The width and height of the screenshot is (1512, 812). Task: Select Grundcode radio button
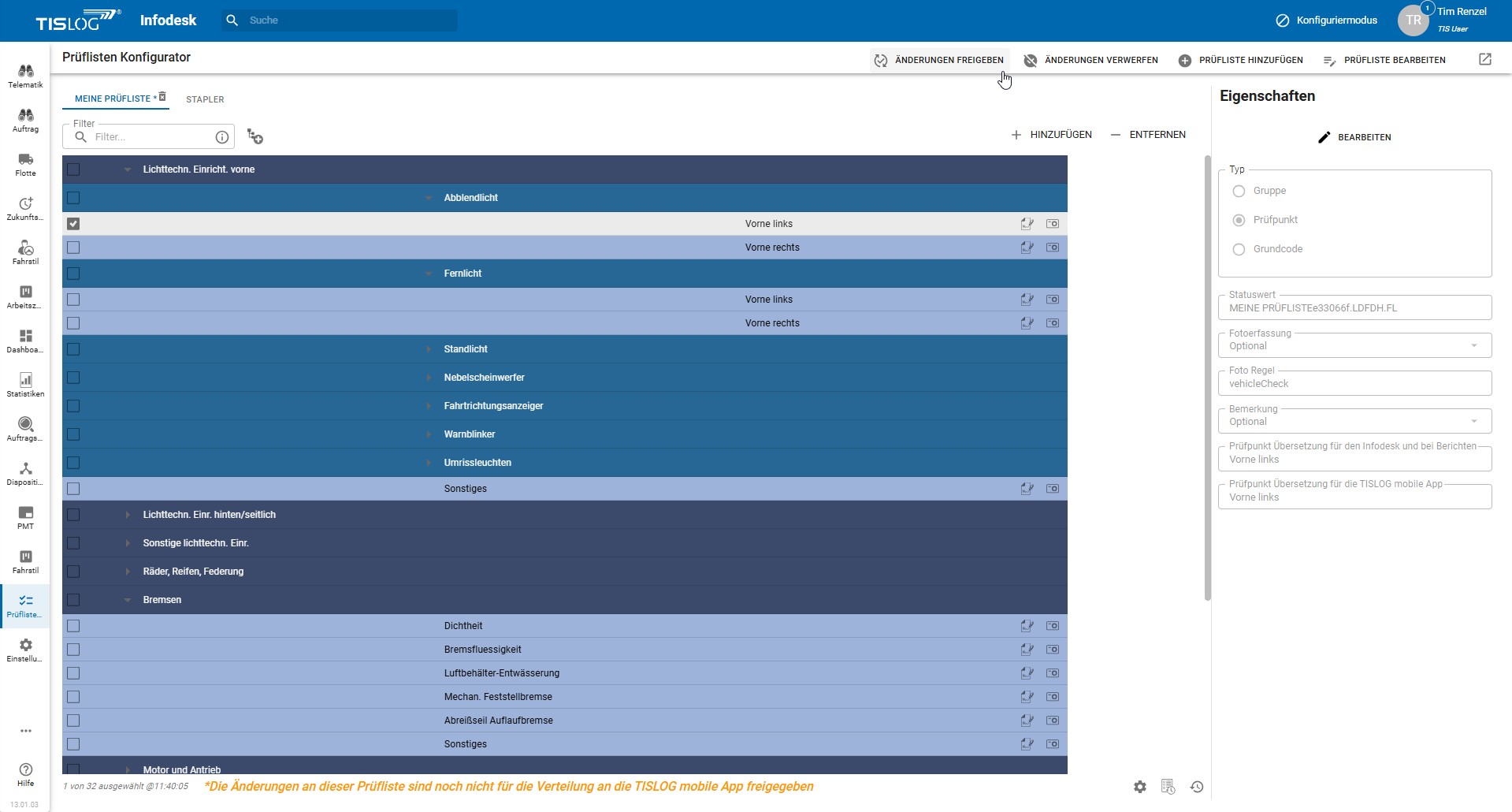(x=1239, y=249)
